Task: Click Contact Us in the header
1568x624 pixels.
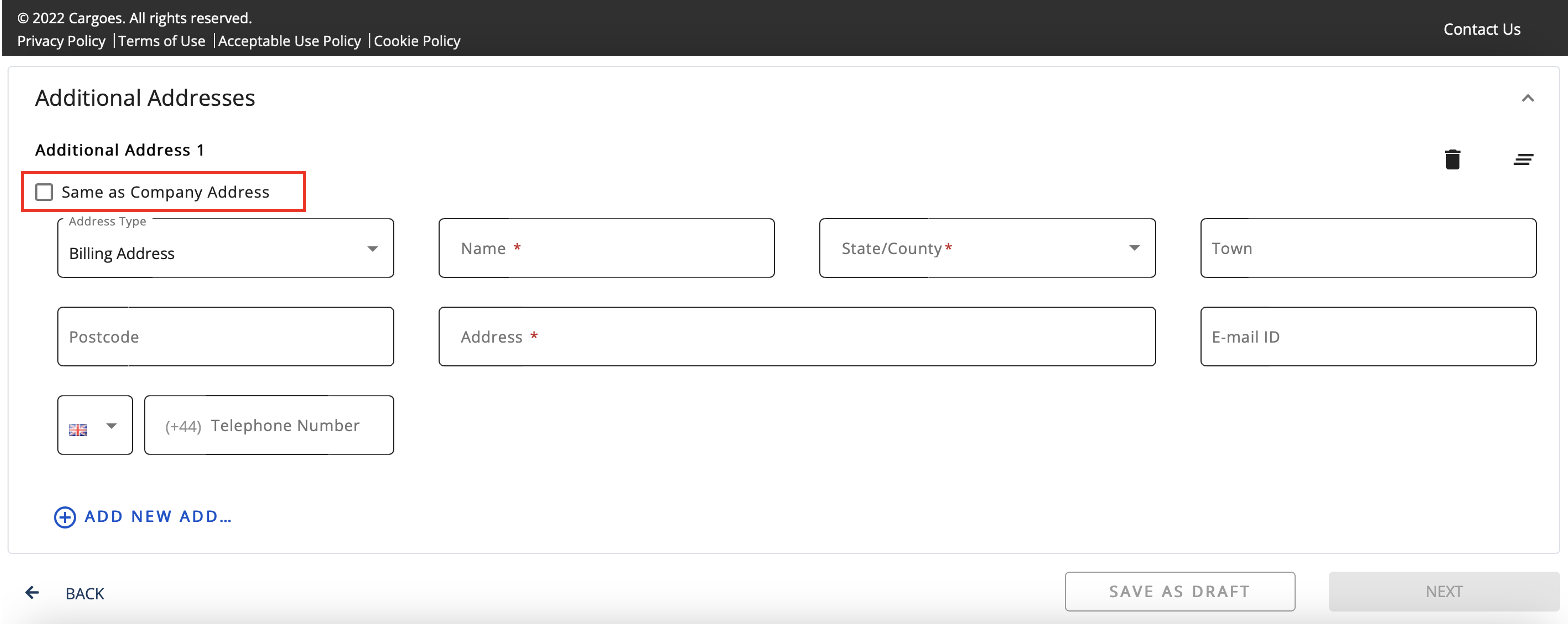Action: click(x=1481, y=29)
